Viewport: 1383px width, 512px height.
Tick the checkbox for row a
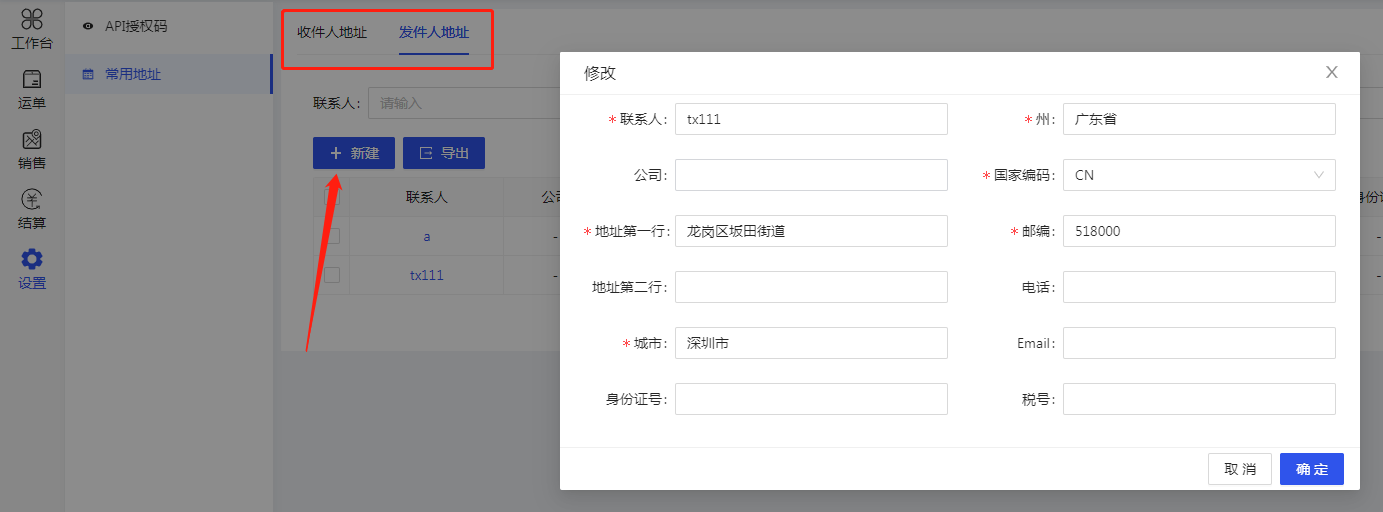(332, 236)
